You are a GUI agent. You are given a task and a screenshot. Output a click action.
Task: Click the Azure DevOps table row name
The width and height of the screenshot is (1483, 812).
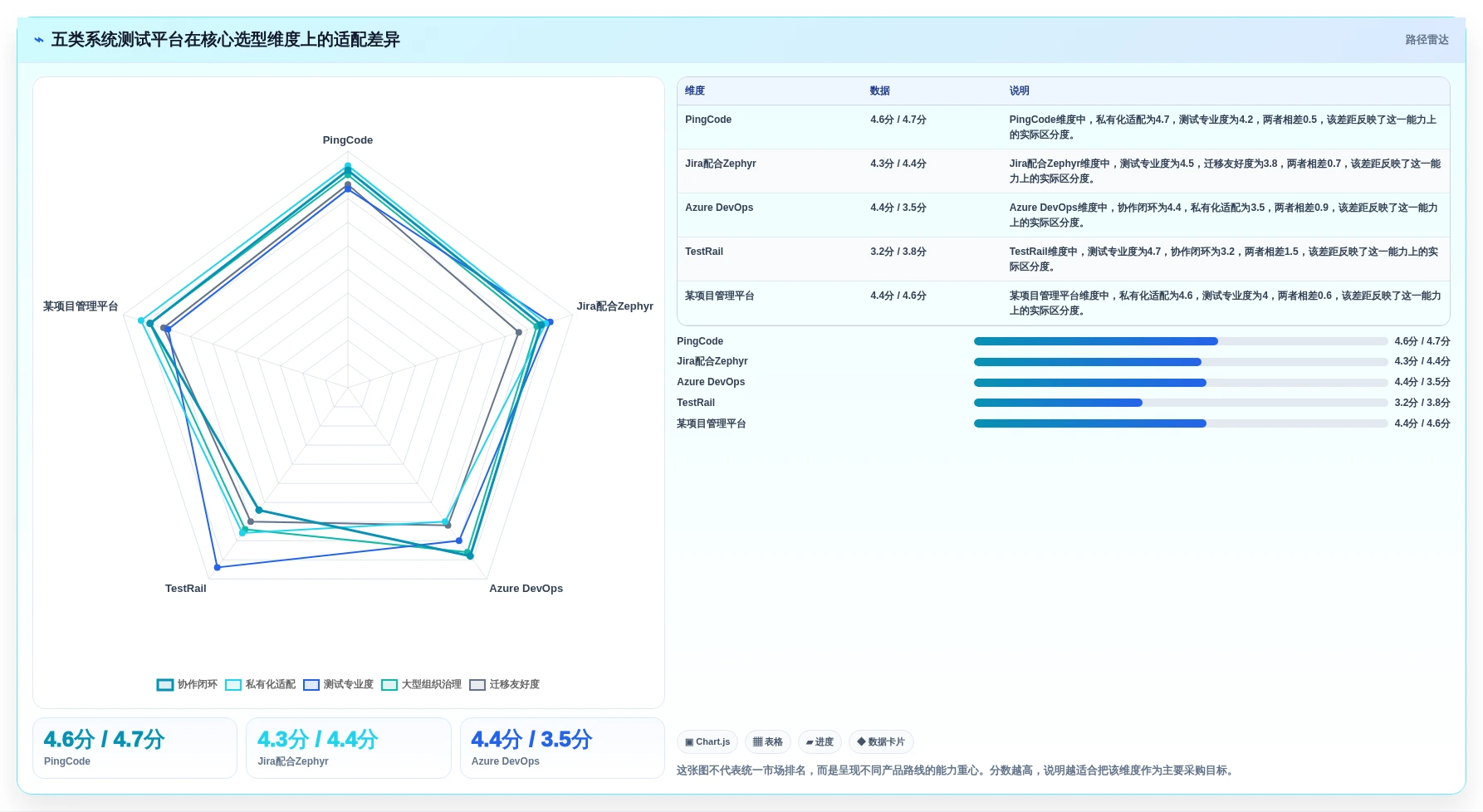[x=719, y=208]
